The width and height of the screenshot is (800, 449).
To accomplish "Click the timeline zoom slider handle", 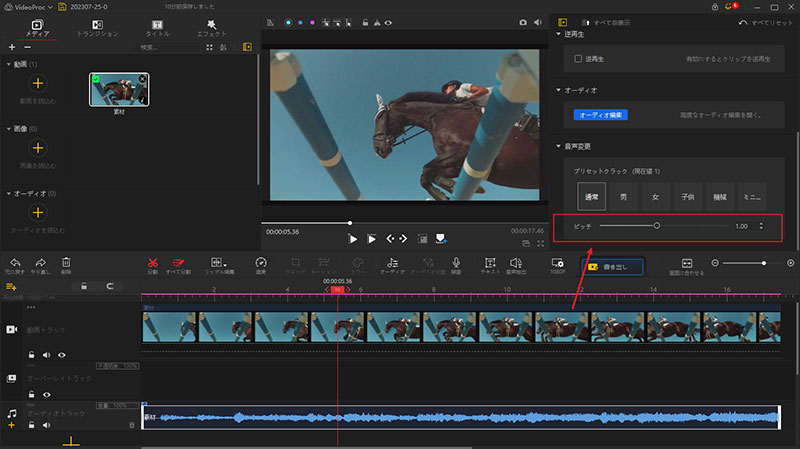I will (x=764, y=263).
